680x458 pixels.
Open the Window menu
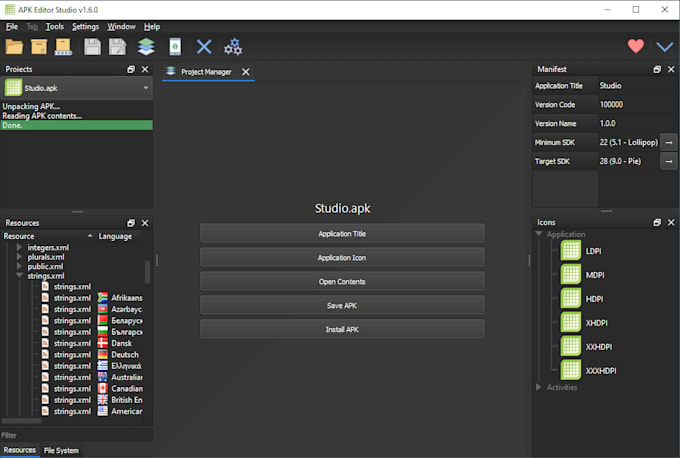point(121,26)
